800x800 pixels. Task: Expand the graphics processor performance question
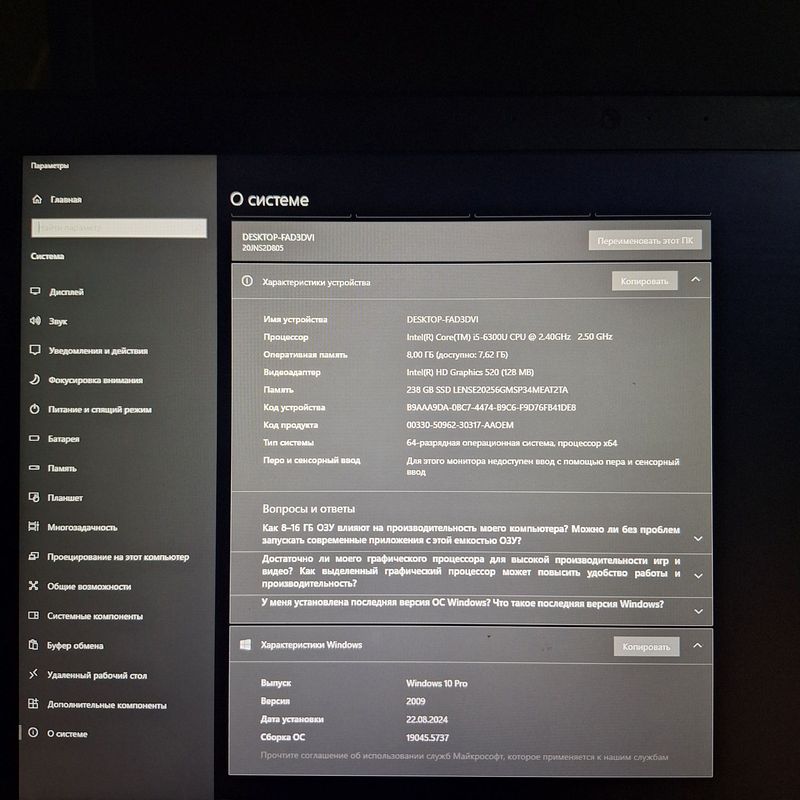coord(698,576)
